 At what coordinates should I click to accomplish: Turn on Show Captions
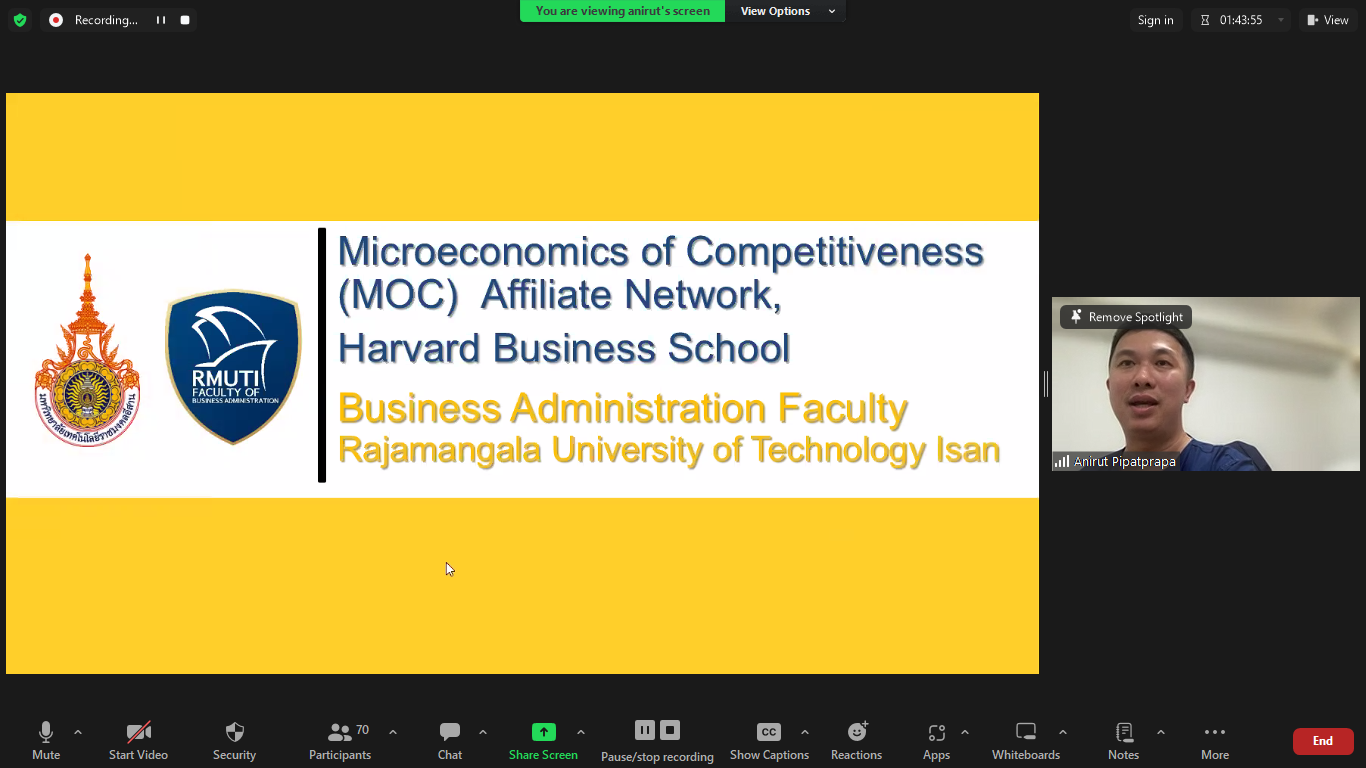(769, 741)
